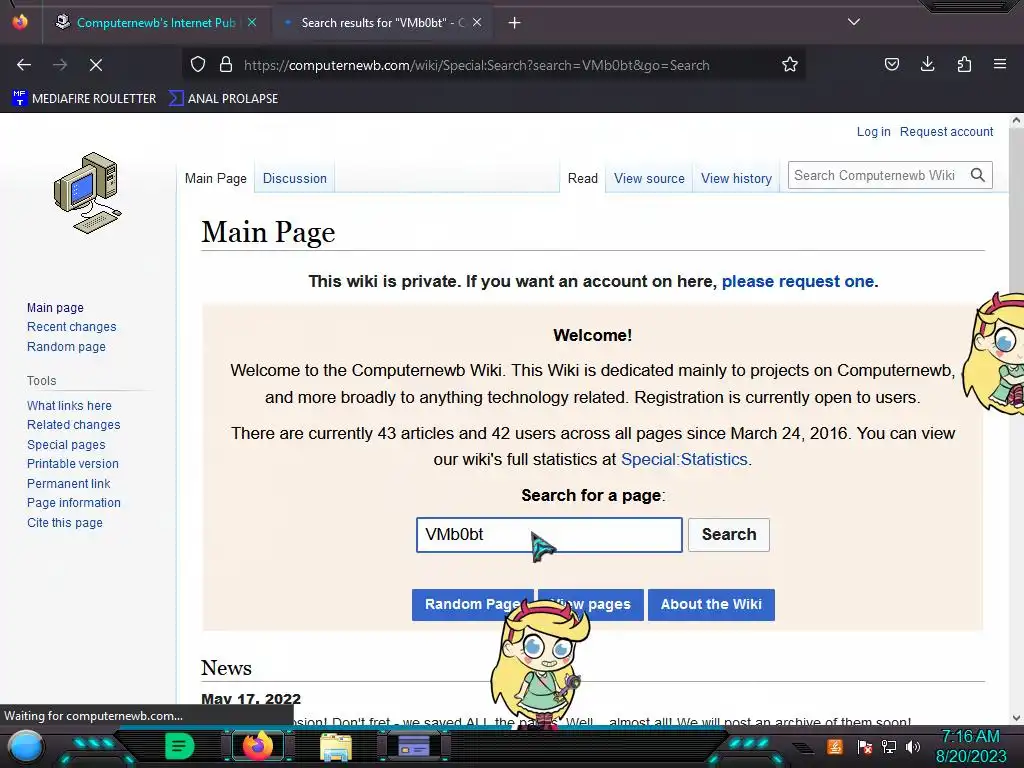Select the Read tab

(x=583, y=178)
